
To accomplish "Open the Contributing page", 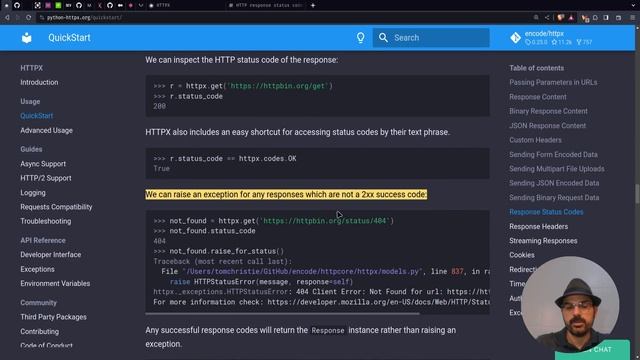I will (40, 331).
